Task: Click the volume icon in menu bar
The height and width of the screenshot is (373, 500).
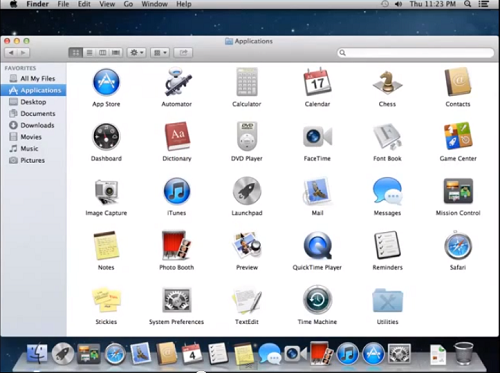Action: 398,4
